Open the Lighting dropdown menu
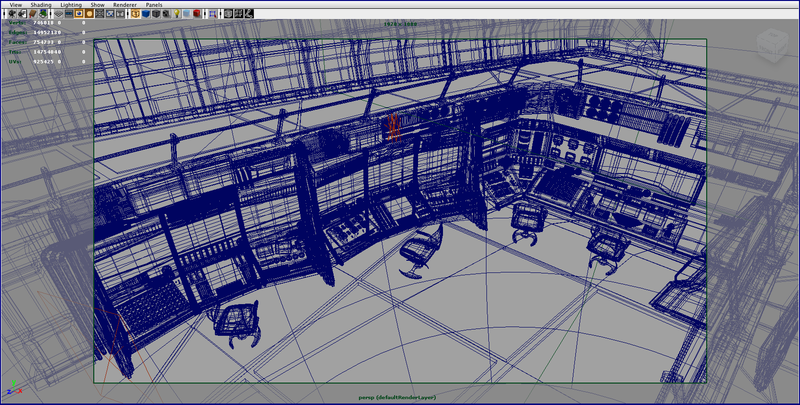This screenshot has width=800, height=405. pos(73,4)
